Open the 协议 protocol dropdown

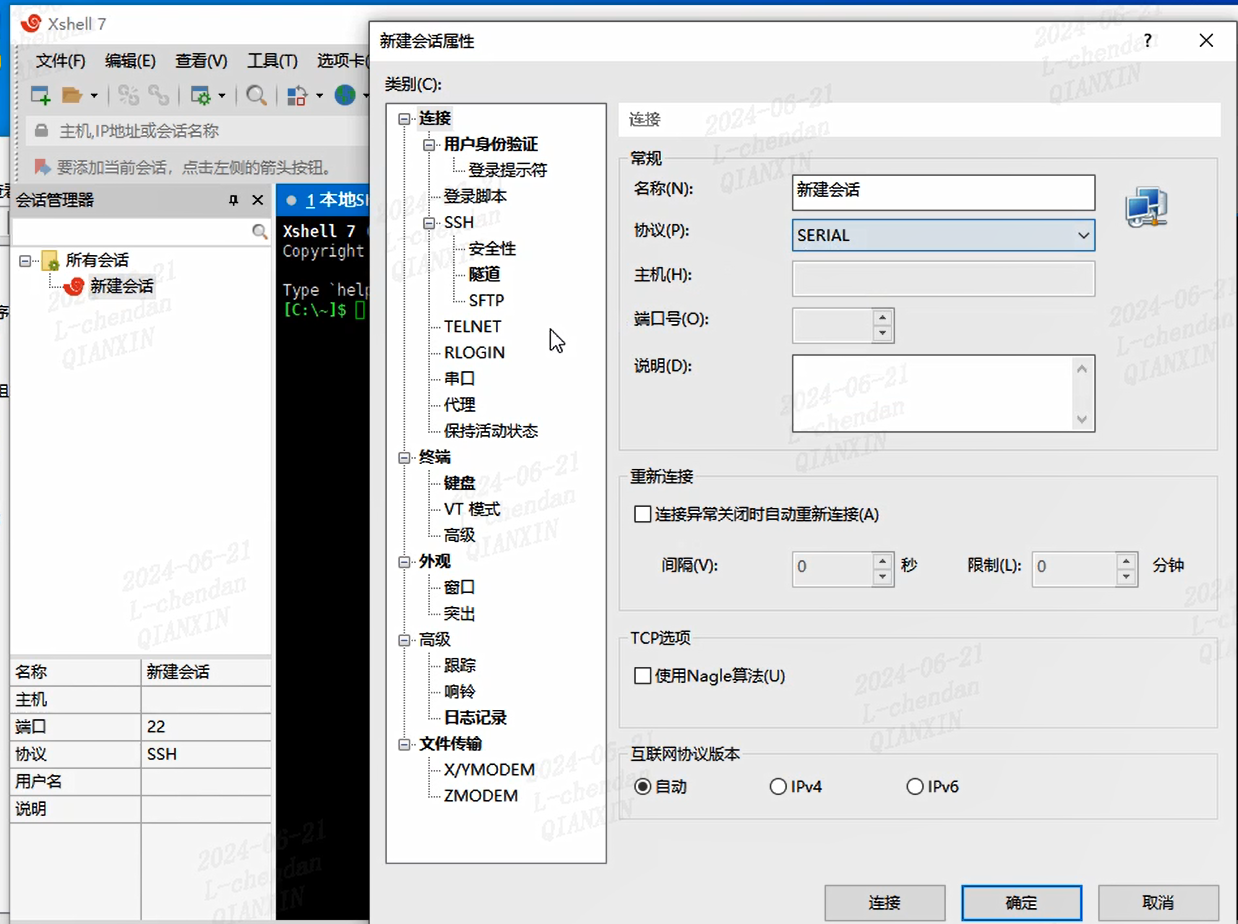click(943, 235)
